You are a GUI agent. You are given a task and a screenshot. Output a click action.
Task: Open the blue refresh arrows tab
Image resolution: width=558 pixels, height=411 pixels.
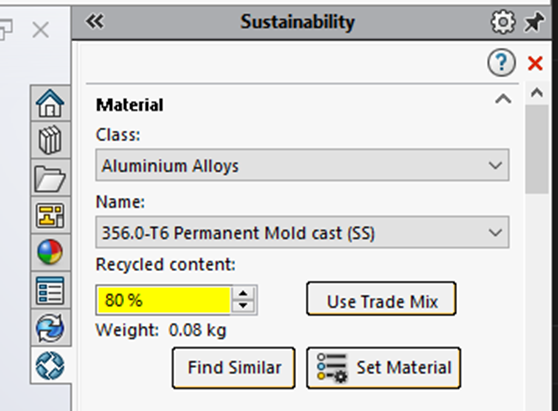point(50,328)
